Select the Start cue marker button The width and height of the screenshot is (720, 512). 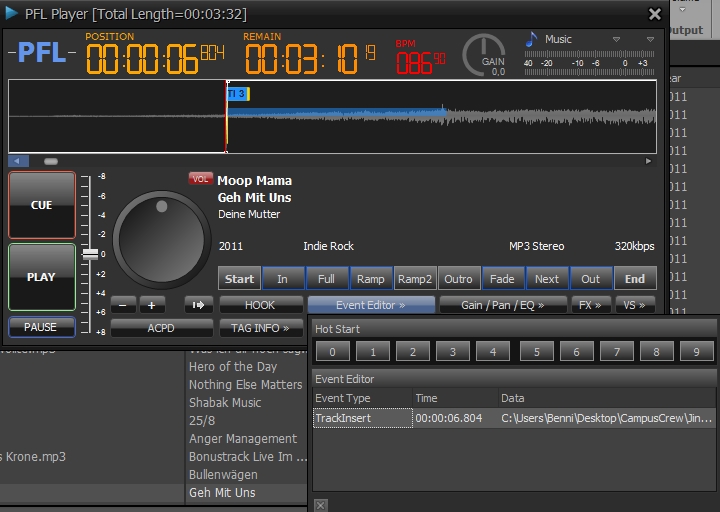click(x=239, y=279)
